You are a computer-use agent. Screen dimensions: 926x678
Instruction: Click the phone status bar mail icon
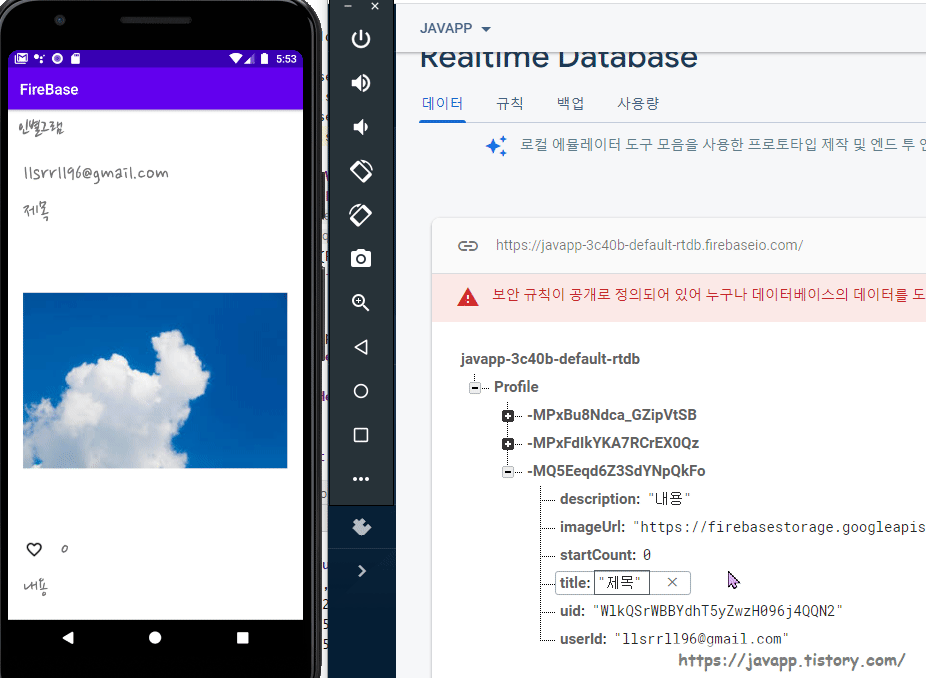click(21, 58)
